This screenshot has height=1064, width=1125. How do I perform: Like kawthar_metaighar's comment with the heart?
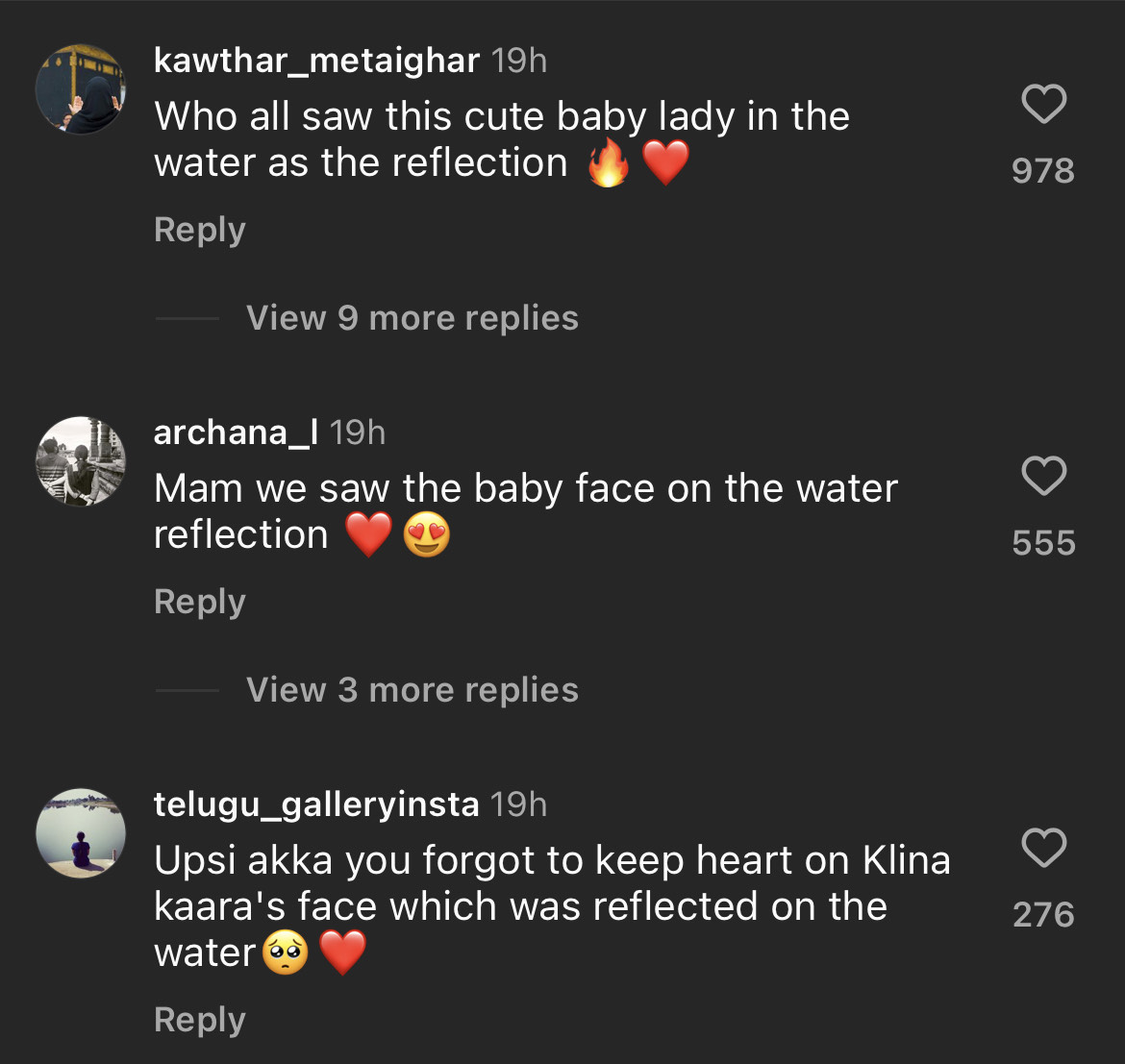click(x=1043, y=104)
